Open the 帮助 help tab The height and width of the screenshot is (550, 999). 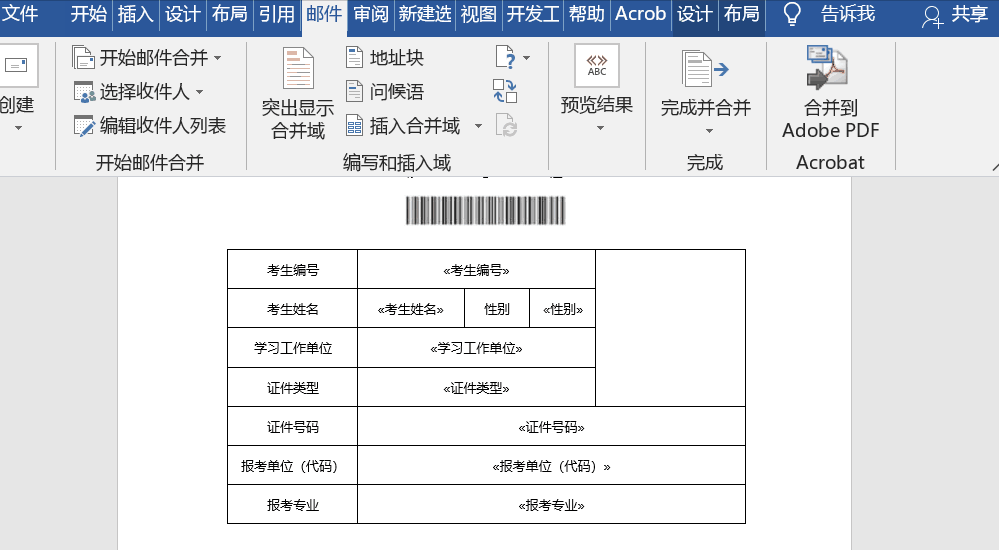point(586,13)
